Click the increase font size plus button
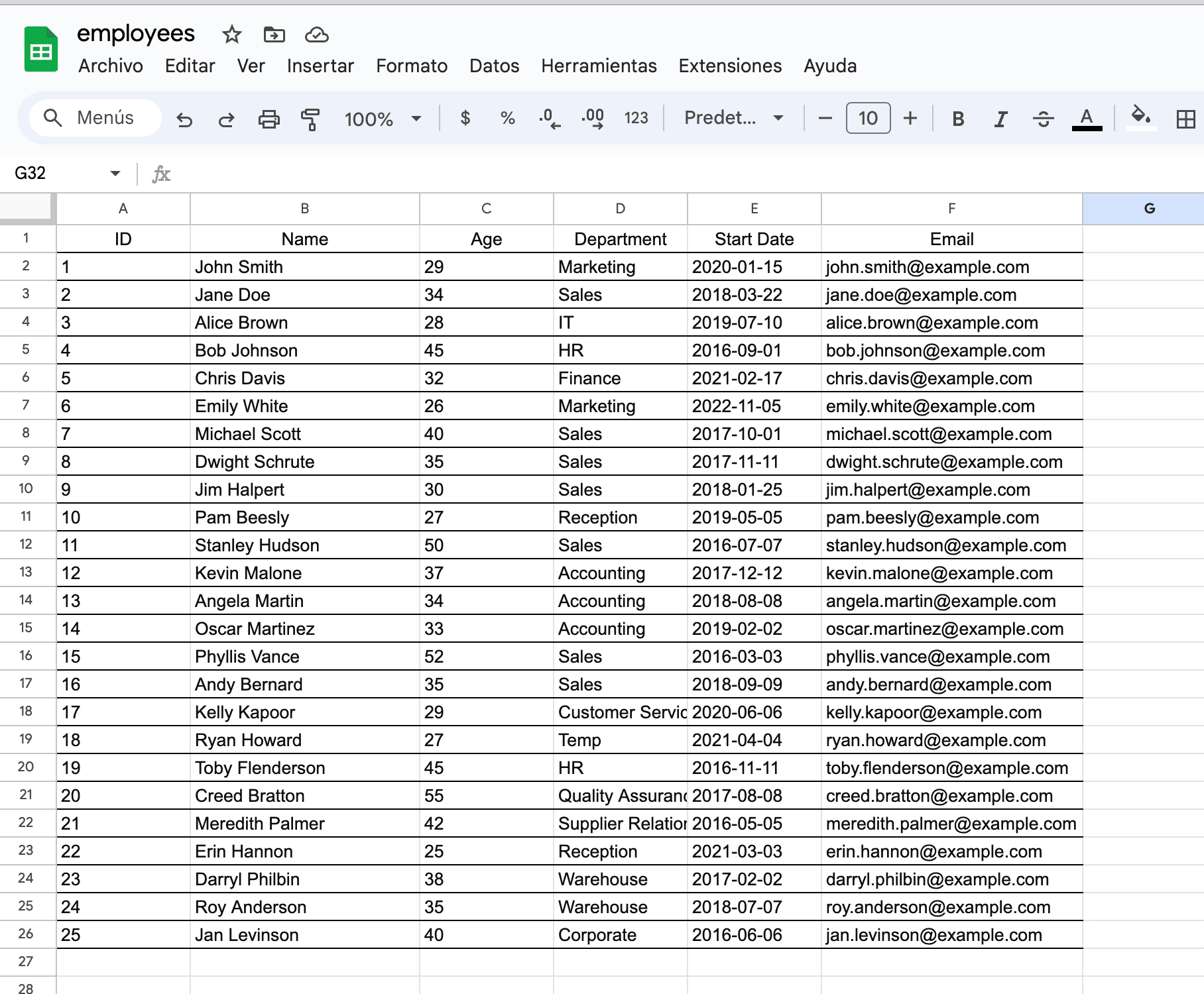This screenshot has height=994, width=1204. pyautogui.click(x=911, y=119)
